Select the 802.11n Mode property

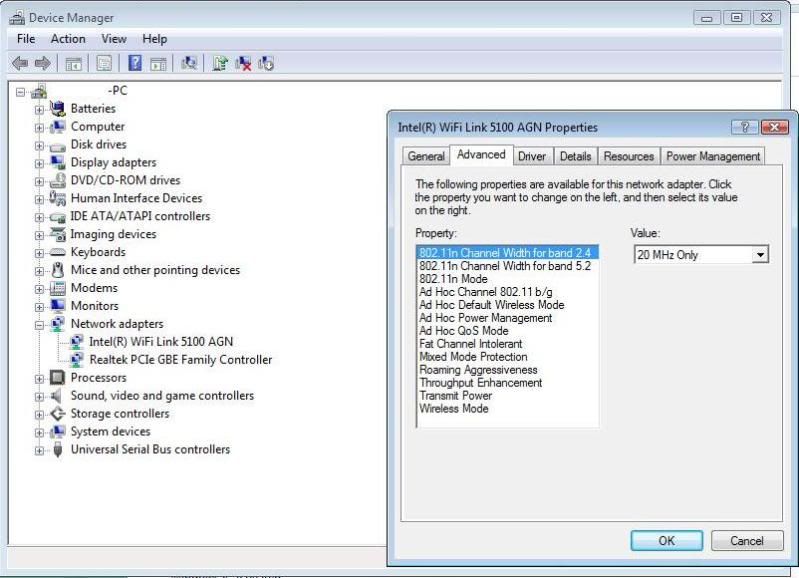(x=453, y=279)
